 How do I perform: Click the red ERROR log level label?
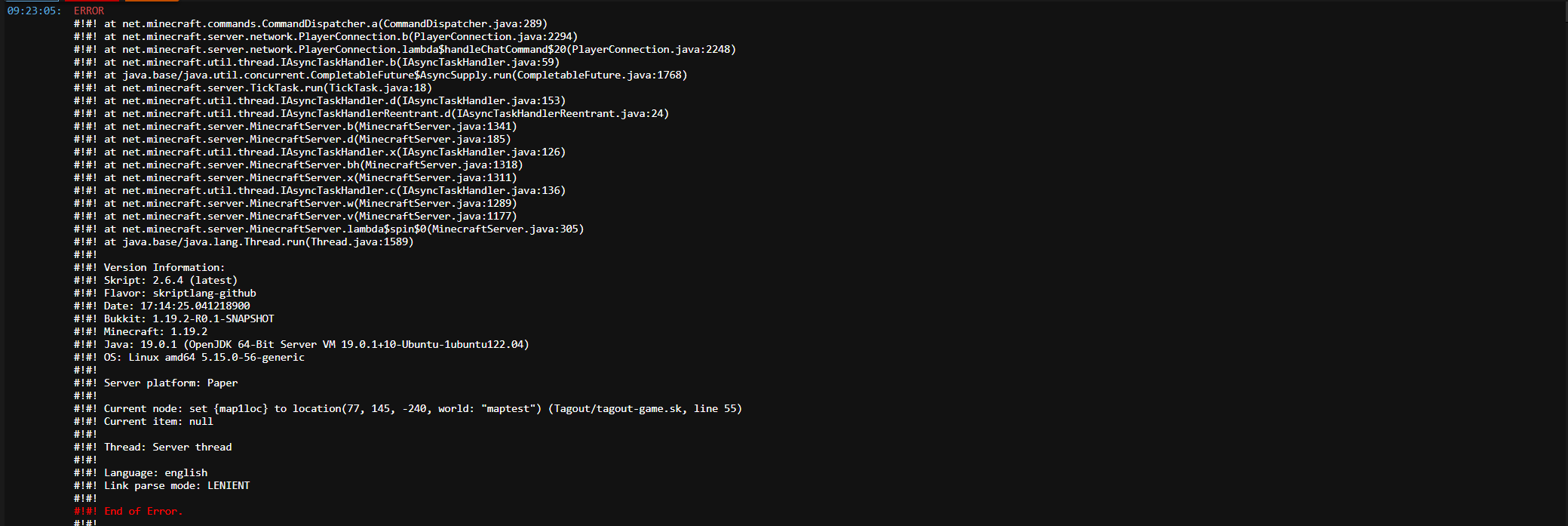point(89,11)
